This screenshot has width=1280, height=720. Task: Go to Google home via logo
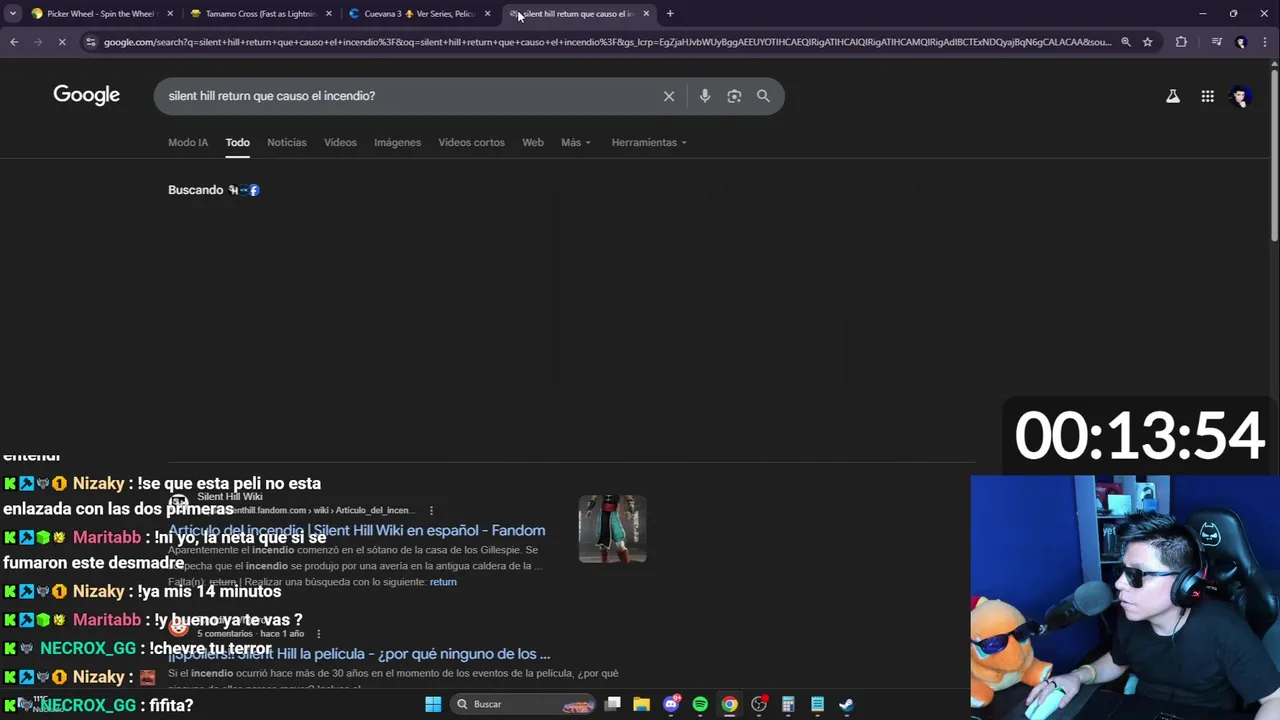coord(86,95)
